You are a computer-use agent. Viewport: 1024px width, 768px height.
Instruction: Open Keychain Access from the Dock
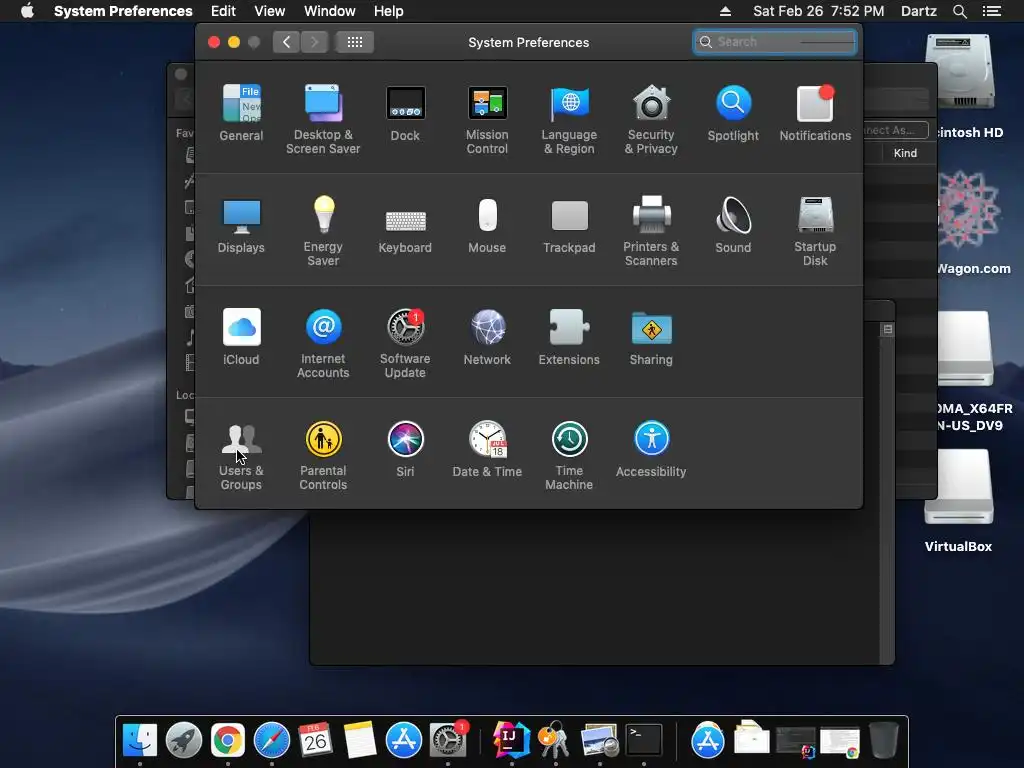[x=555, y=741]
